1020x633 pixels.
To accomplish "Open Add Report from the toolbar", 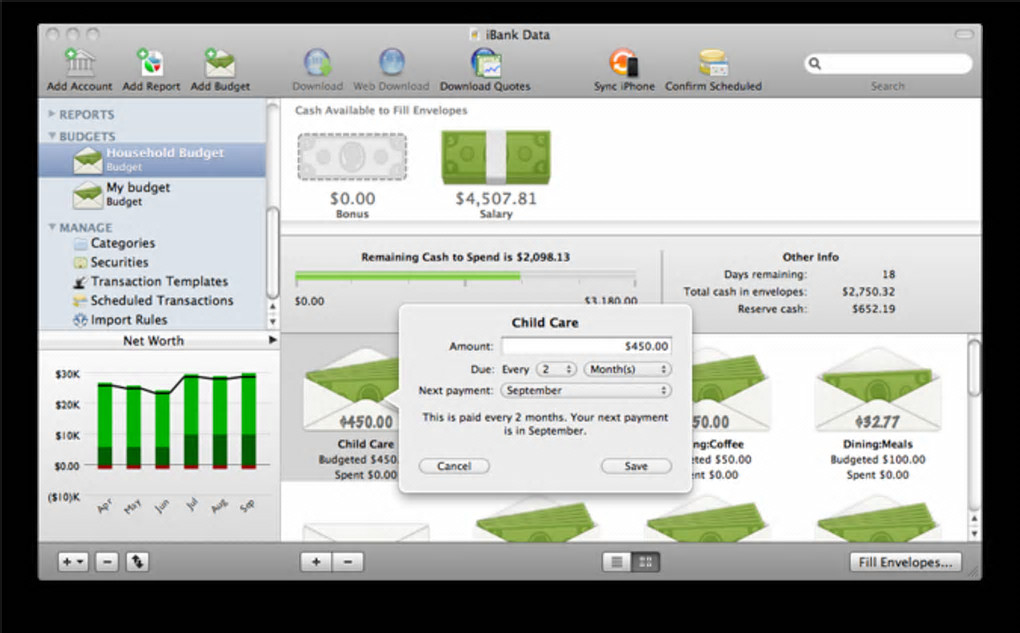I will (x=151, y=63).
